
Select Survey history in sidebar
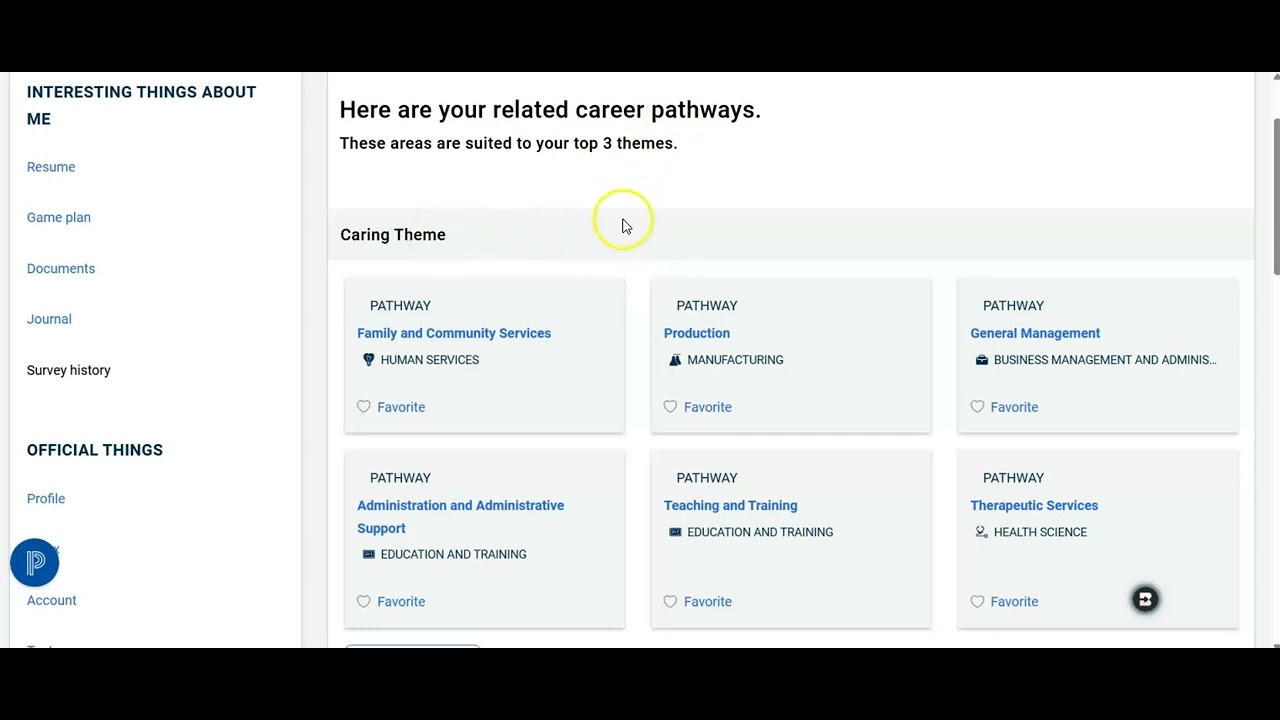click(69, 370)
